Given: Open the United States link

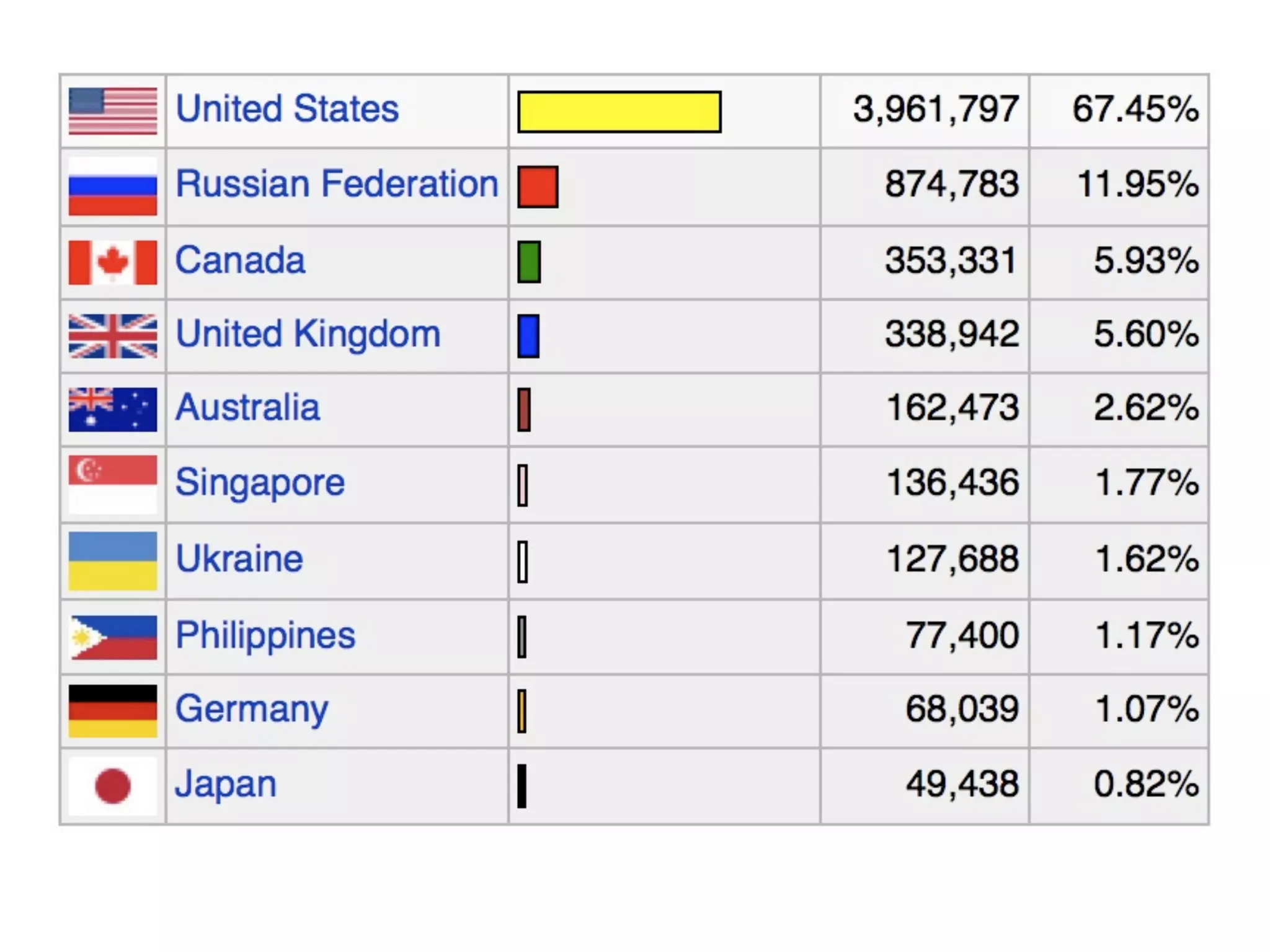Looking at the screenshot, I should click(286, 109).
